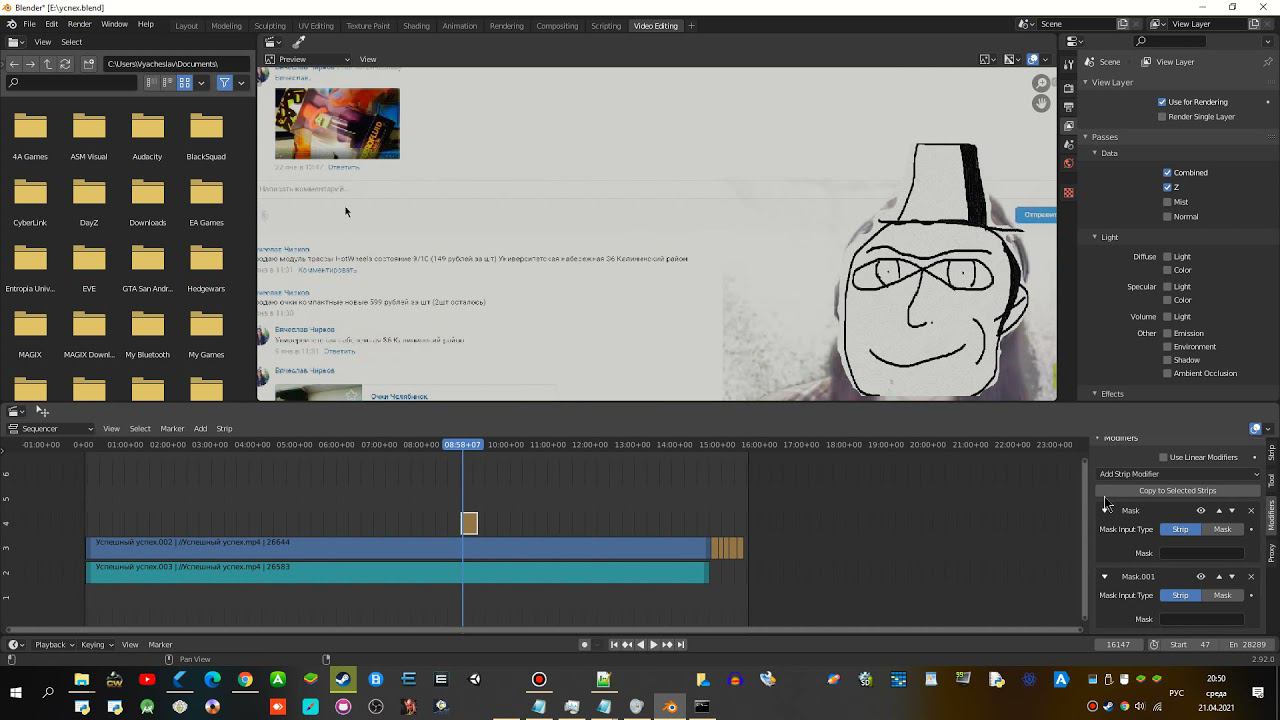Open the Texture properties tab
Image resolution: width=1280 pixels, height=720 pixels.
tap(1068, 192)
